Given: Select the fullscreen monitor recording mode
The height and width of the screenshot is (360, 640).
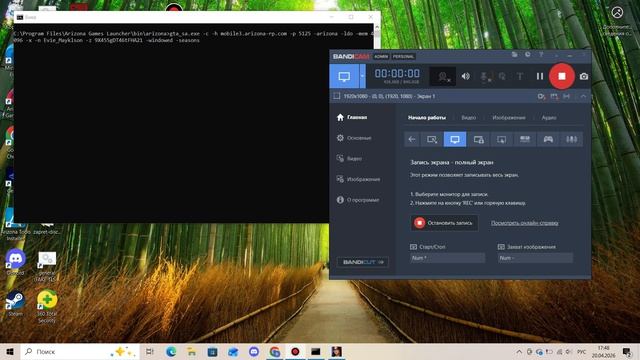Looking at the screenshot, I should tap(455, 139).
